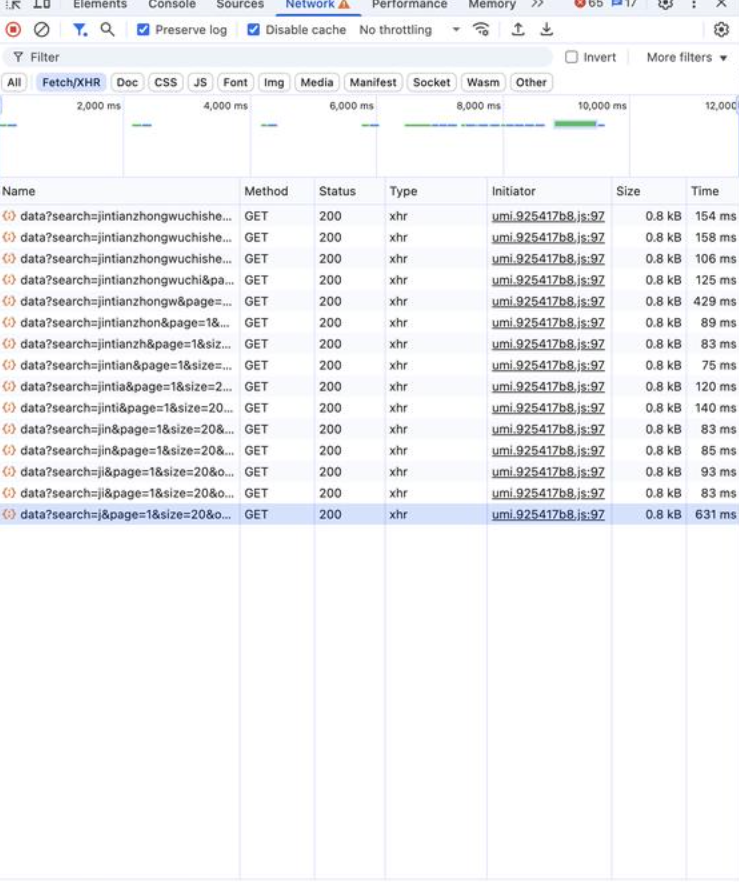Enable the Invert filter checkbox
This screenshot has height=882, width=739.
tap(572, 57)
